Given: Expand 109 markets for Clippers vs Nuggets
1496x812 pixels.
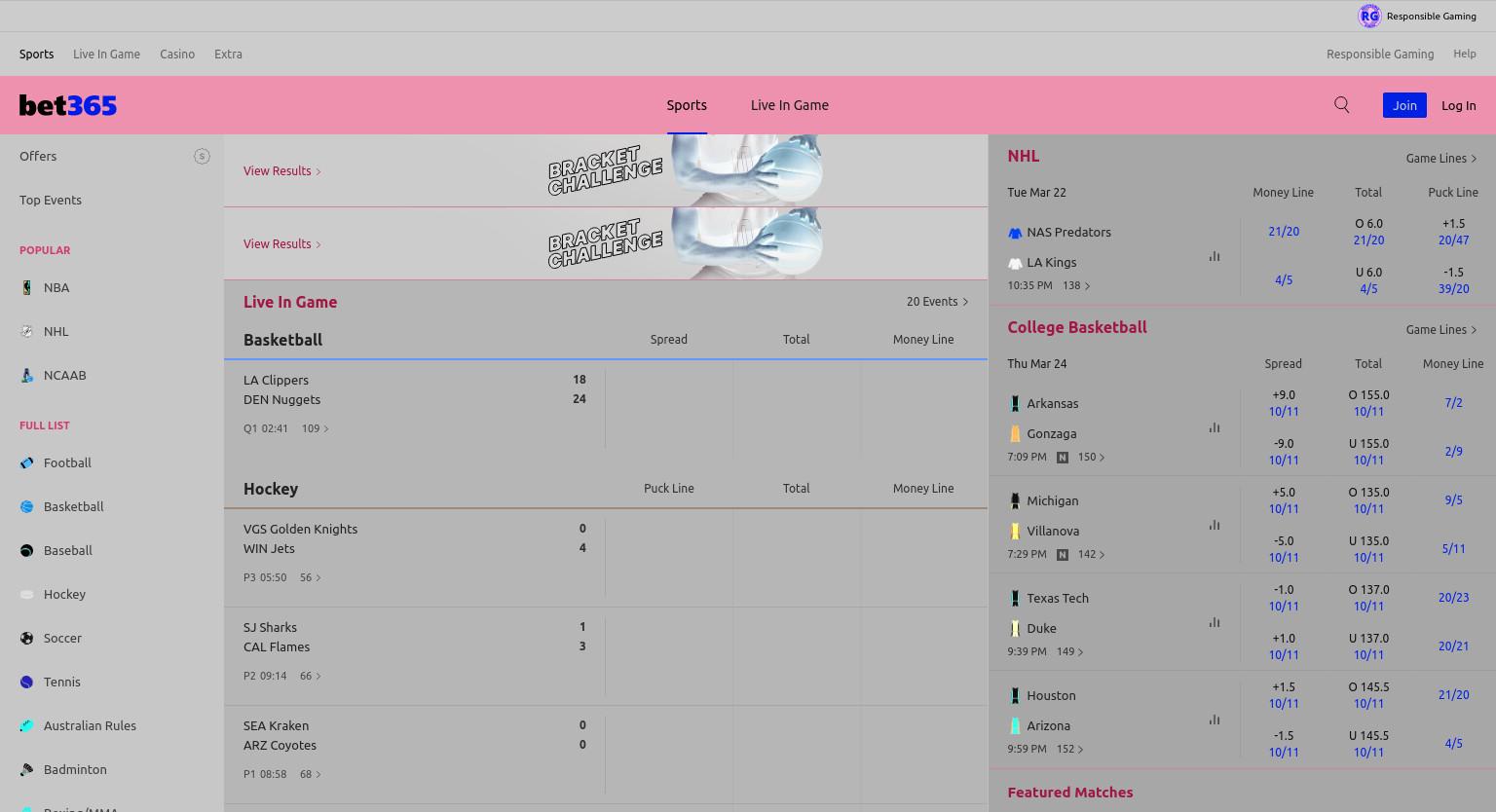Looking at the screenshot, I should point(316,428).
